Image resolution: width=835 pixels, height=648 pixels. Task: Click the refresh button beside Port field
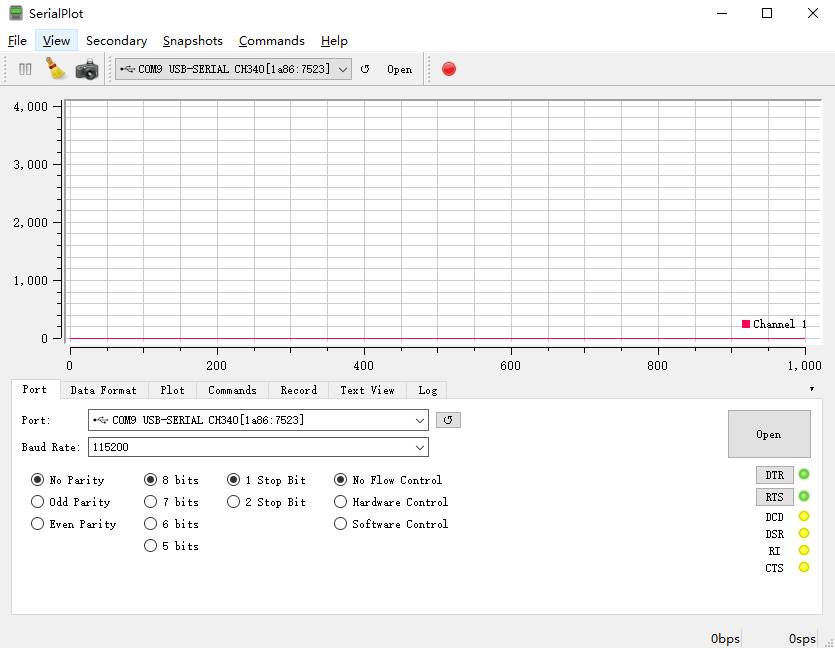point(448,420)
